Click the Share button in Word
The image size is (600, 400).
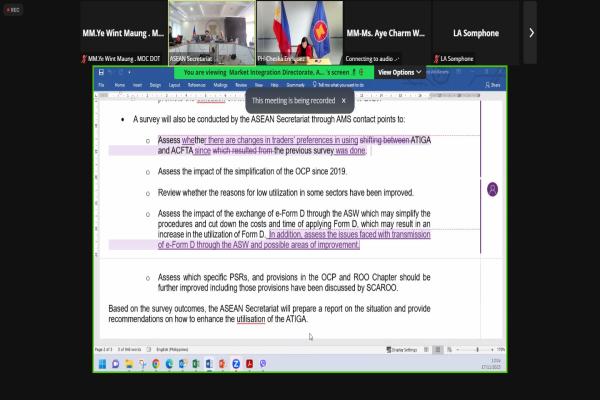click(493, 85)
